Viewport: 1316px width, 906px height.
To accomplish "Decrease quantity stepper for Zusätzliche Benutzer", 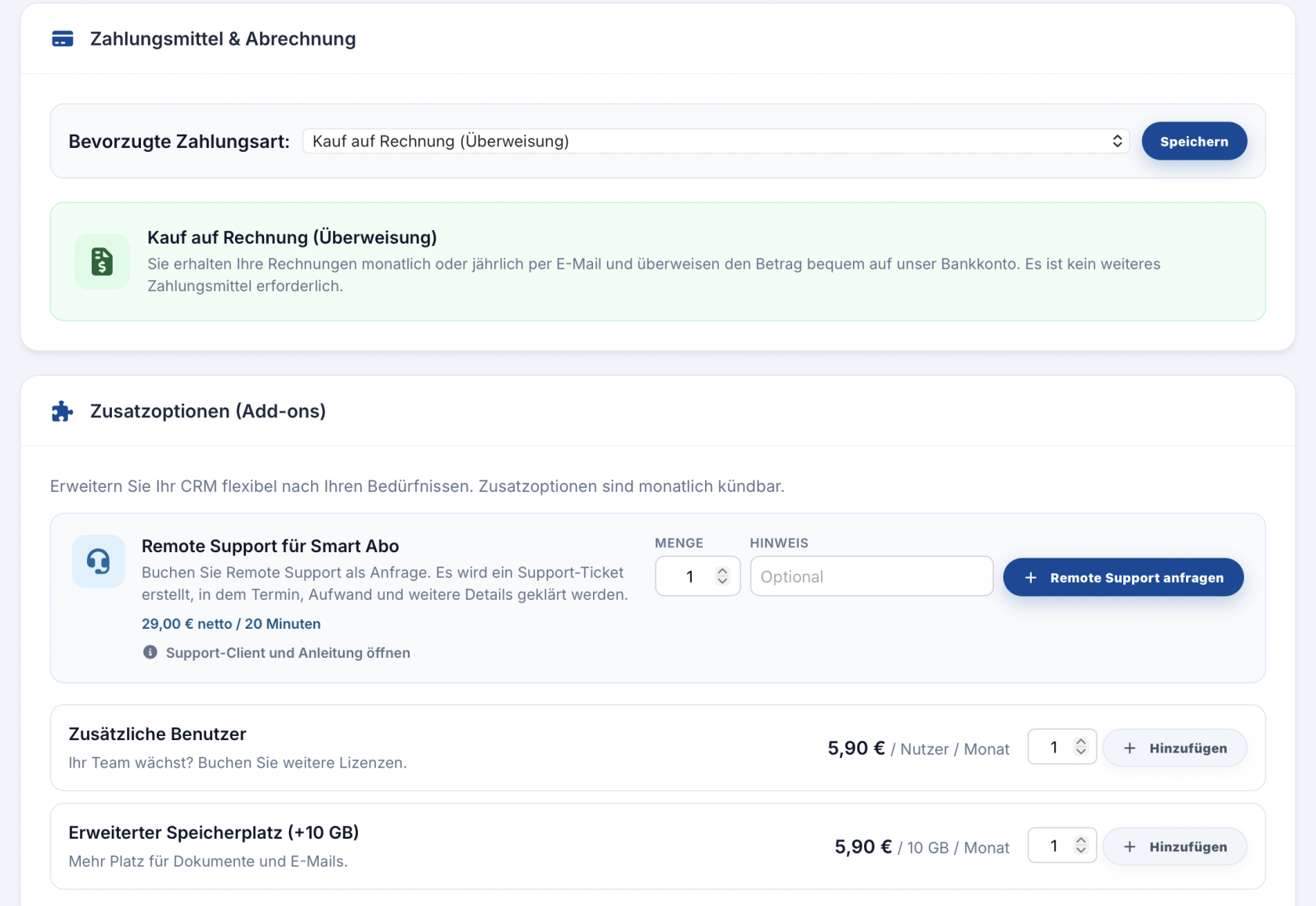I will click(1081, 752).
